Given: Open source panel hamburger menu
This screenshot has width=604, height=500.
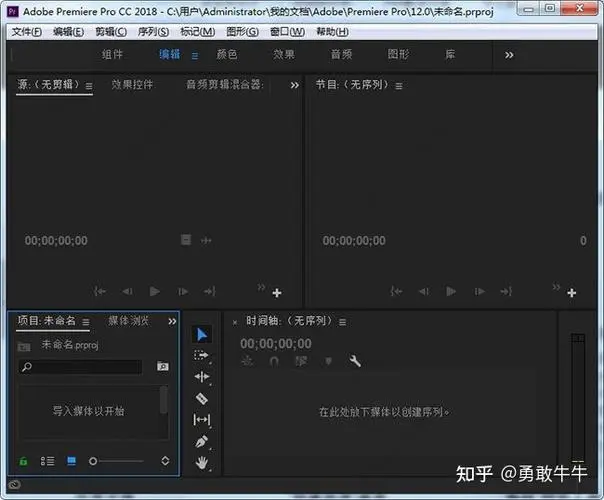Looking at the screenshot, I should pyautogui.click(x=89, y=86).
